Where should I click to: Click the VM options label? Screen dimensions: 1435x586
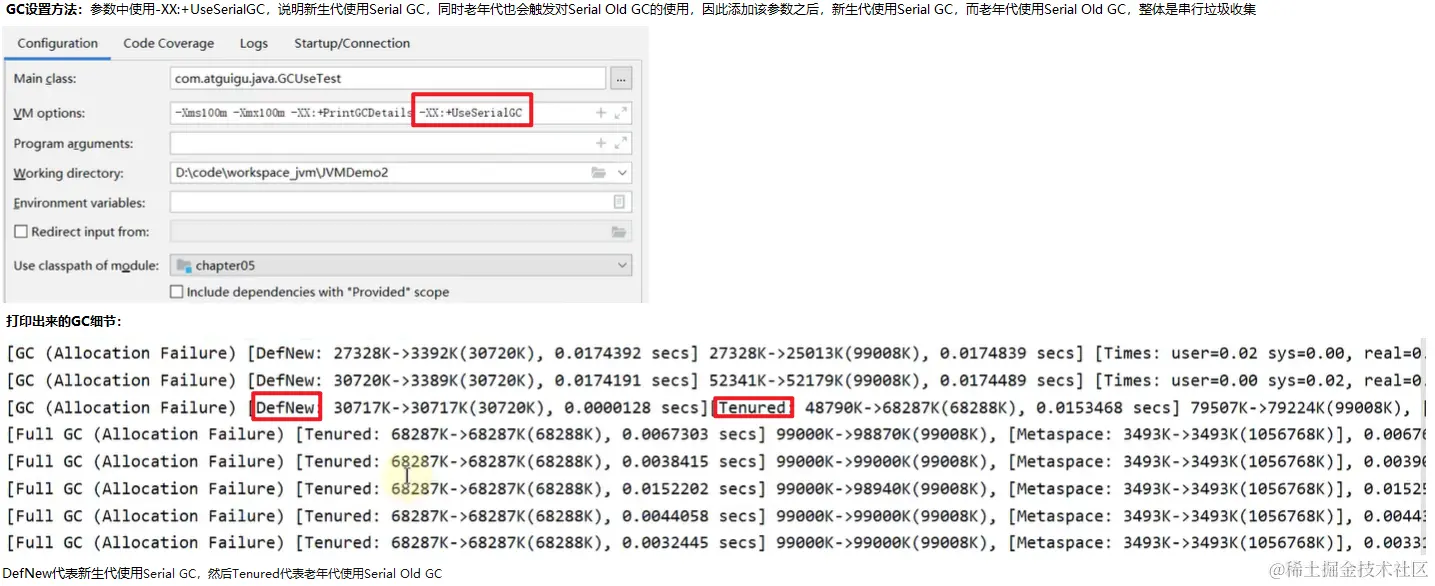[x=49, y=114]
